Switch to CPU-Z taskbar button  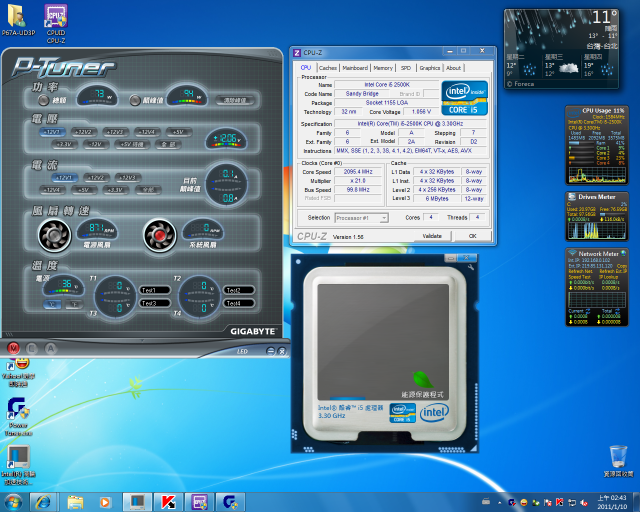200,502
